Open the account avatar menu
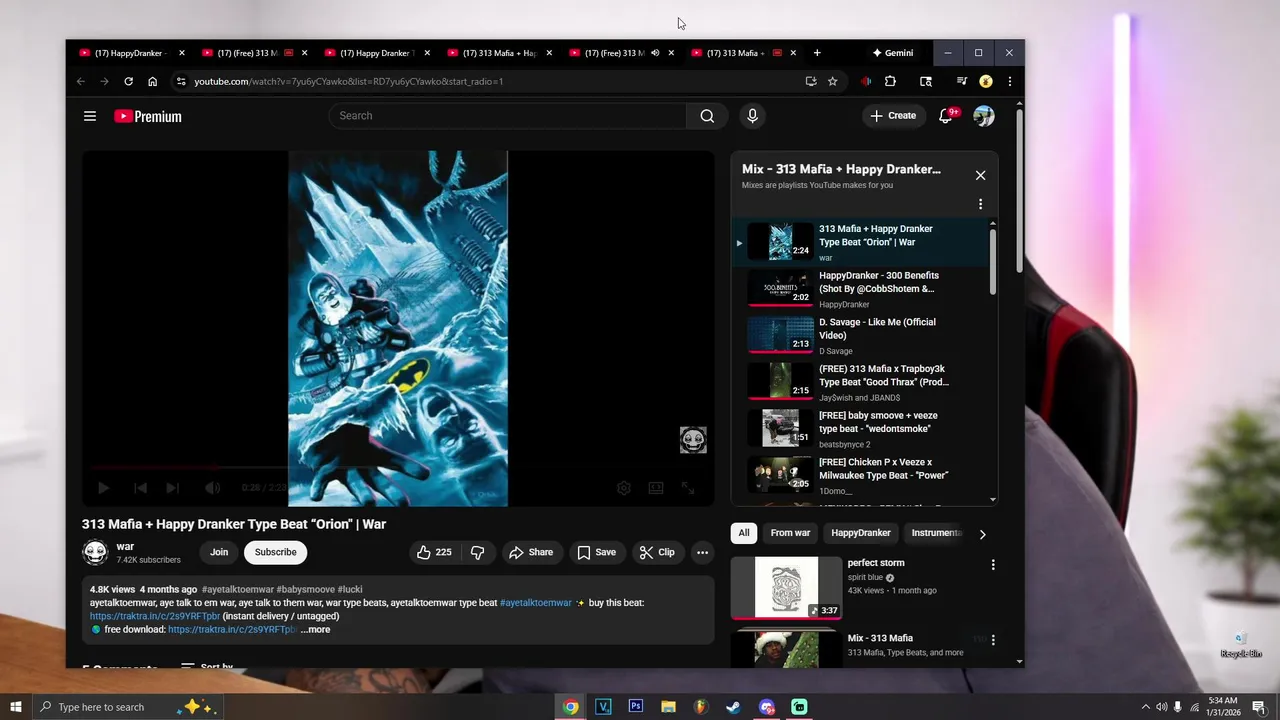 [984, 116]
